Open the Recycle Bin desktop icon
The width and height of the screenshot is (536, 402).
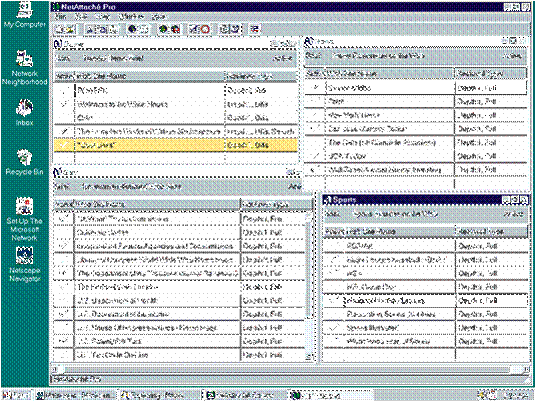point(24,162)
